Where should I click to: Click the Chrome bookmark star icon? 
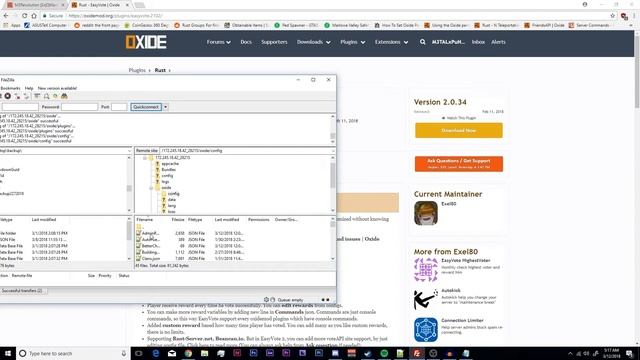coord(613,16)
